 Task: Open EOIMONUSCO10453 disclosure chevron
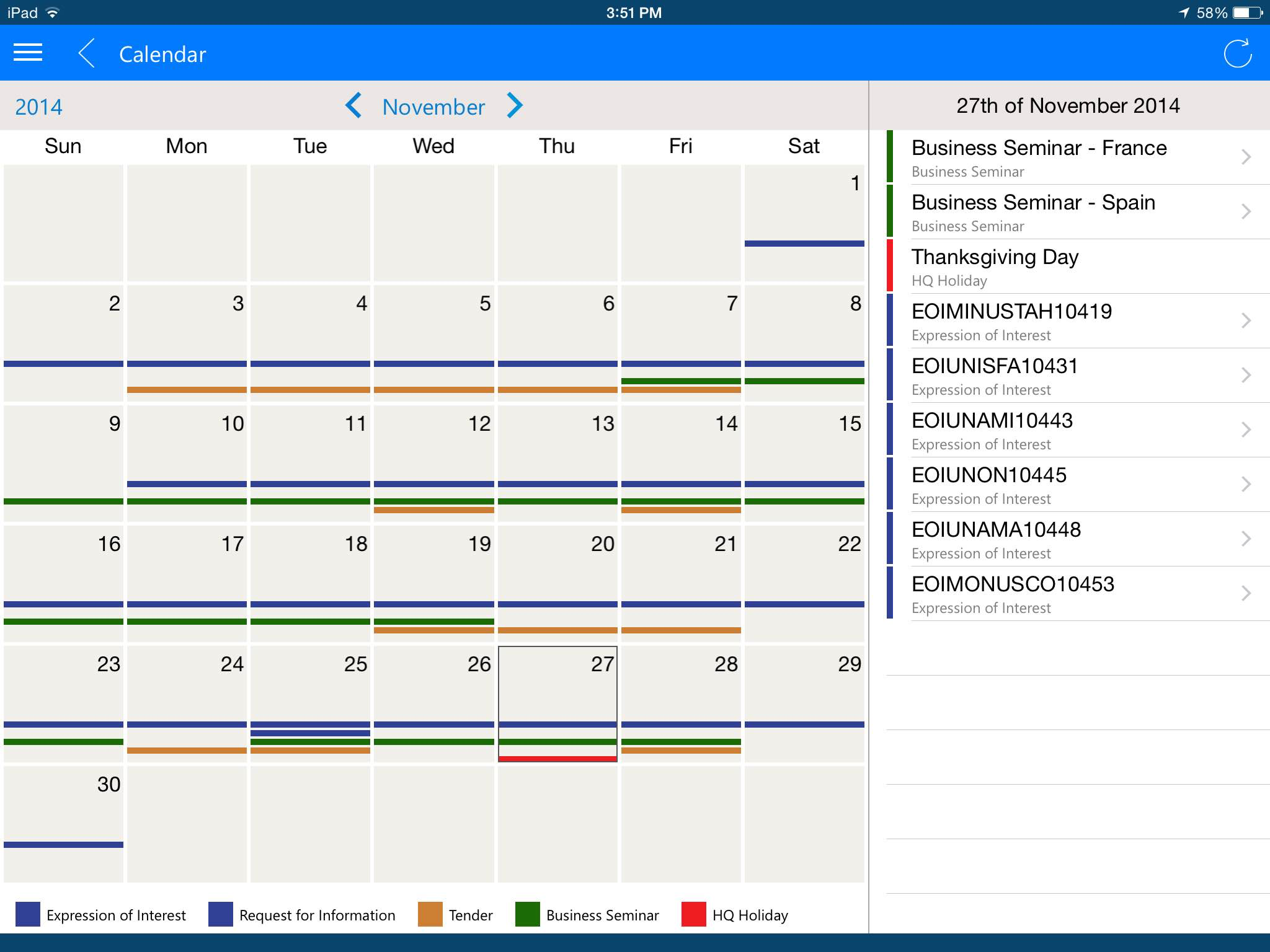coord(1246,594)
